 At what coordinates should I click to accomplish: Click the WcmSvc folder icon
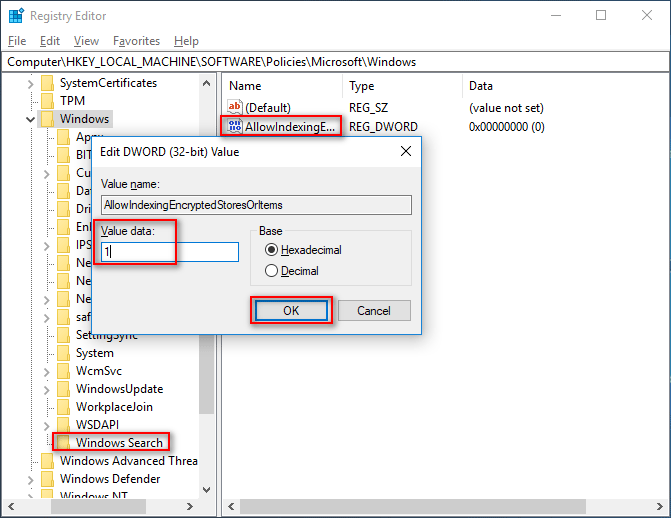(63, 371)
